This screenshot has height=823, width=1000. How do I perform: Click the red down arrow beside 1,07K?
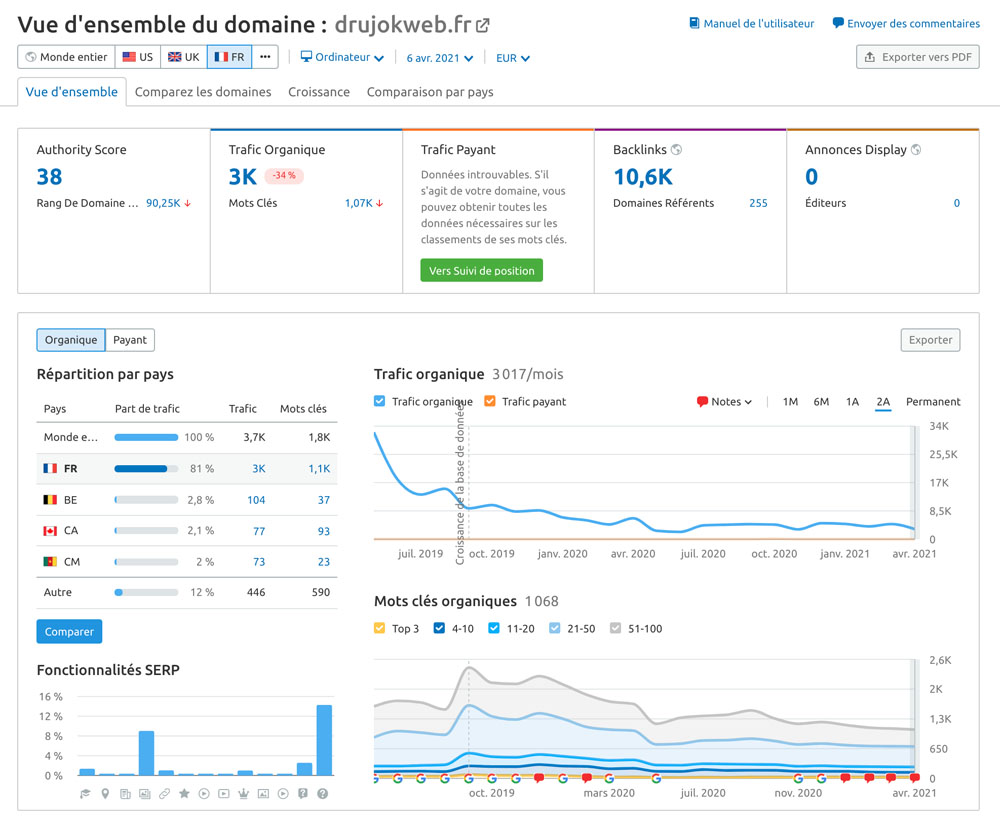click(x=379, y=204)
